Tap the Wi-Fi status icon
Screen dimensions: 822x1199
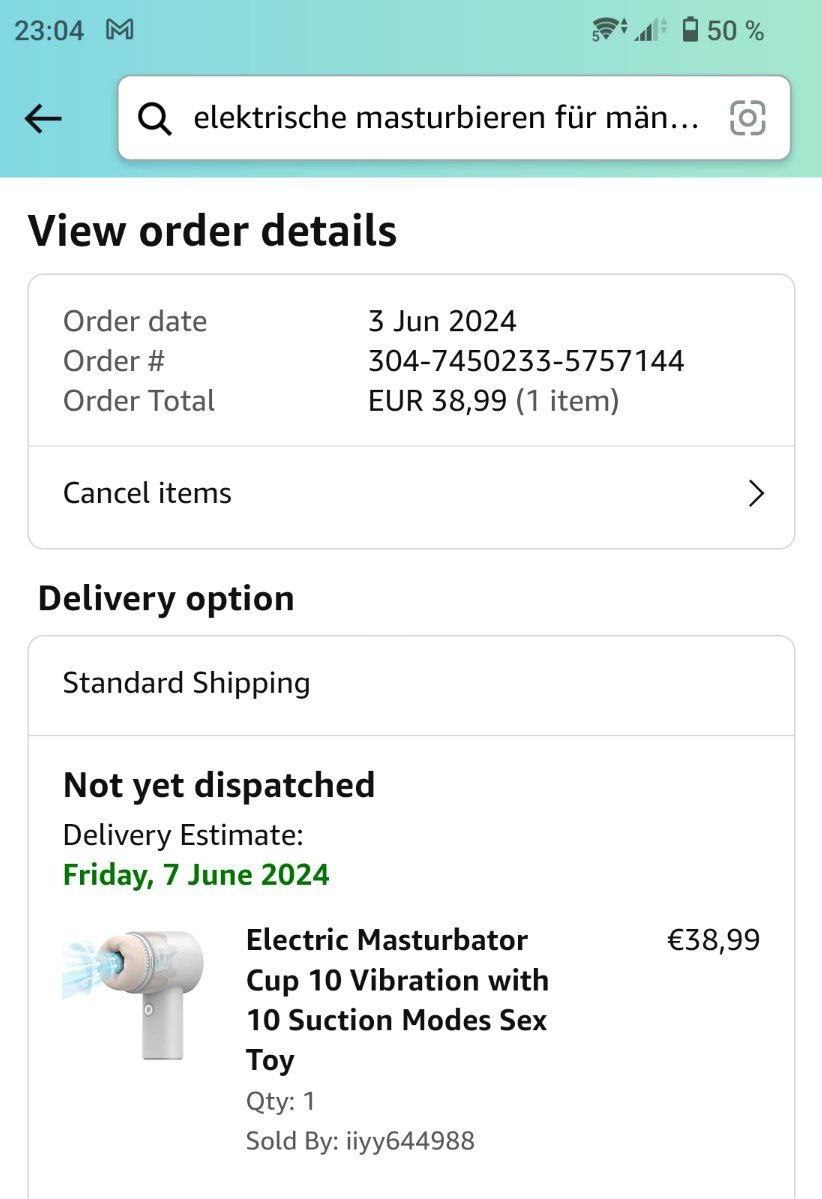point(608,30)
